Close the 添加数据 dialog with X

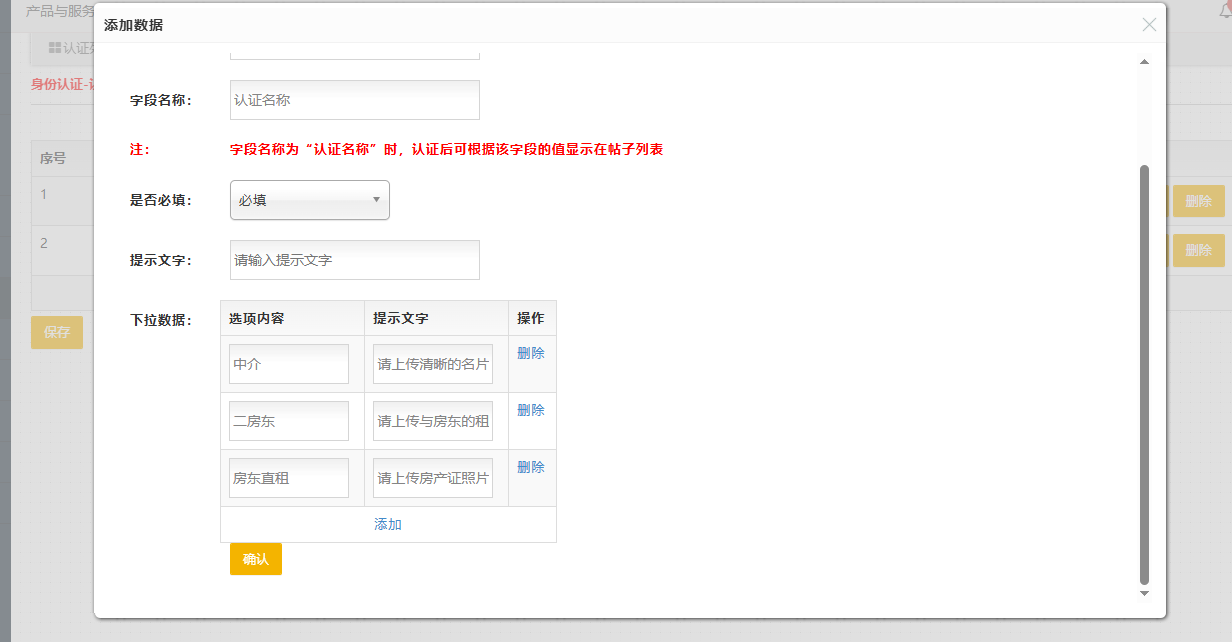click(1149, 25)
